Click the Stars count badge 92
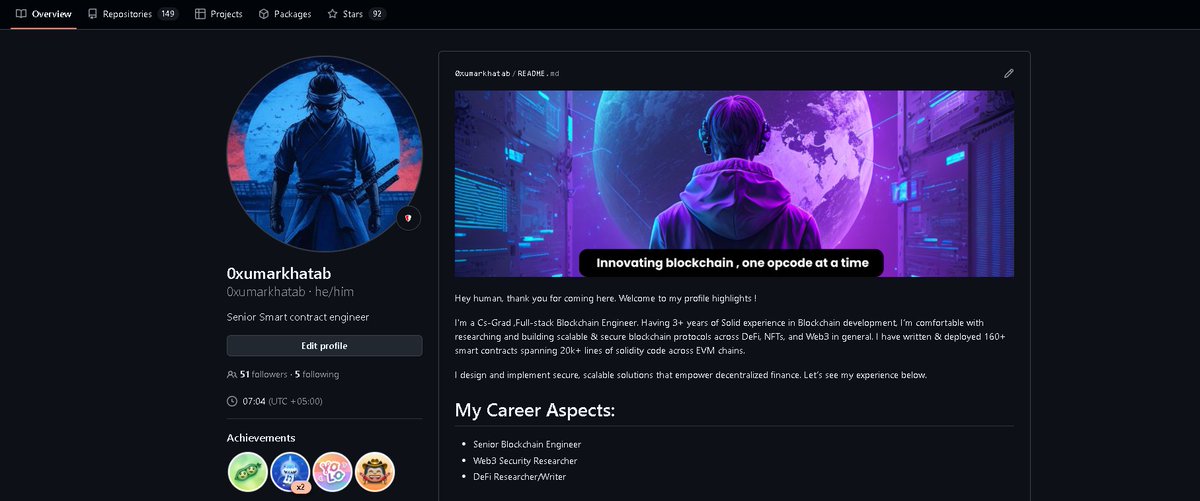The image size is (1200, 501). (377, 14)
